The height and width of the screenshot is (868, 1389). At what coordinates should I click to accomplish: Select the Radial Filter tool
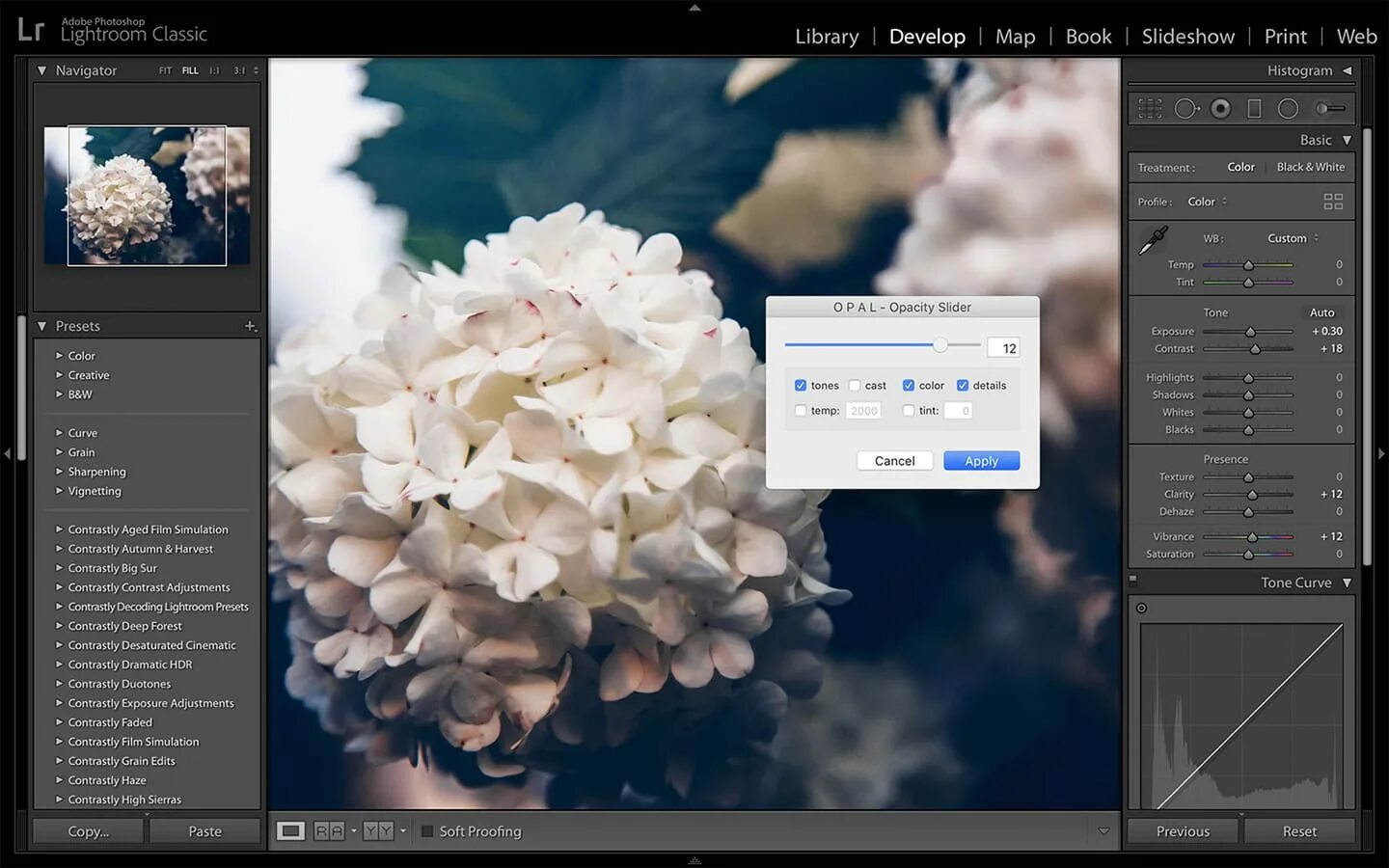click(1288, 108)
